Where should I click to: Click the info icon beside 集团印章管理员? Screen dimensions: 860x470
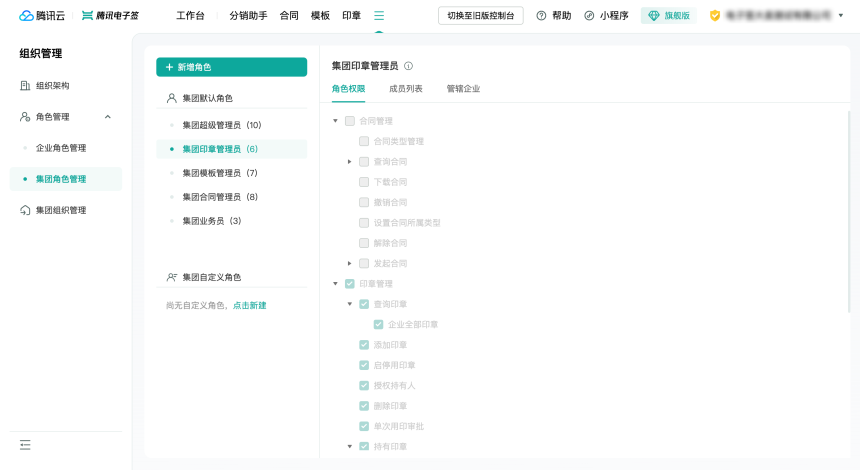pyautogui.click(x=409, y=66)
